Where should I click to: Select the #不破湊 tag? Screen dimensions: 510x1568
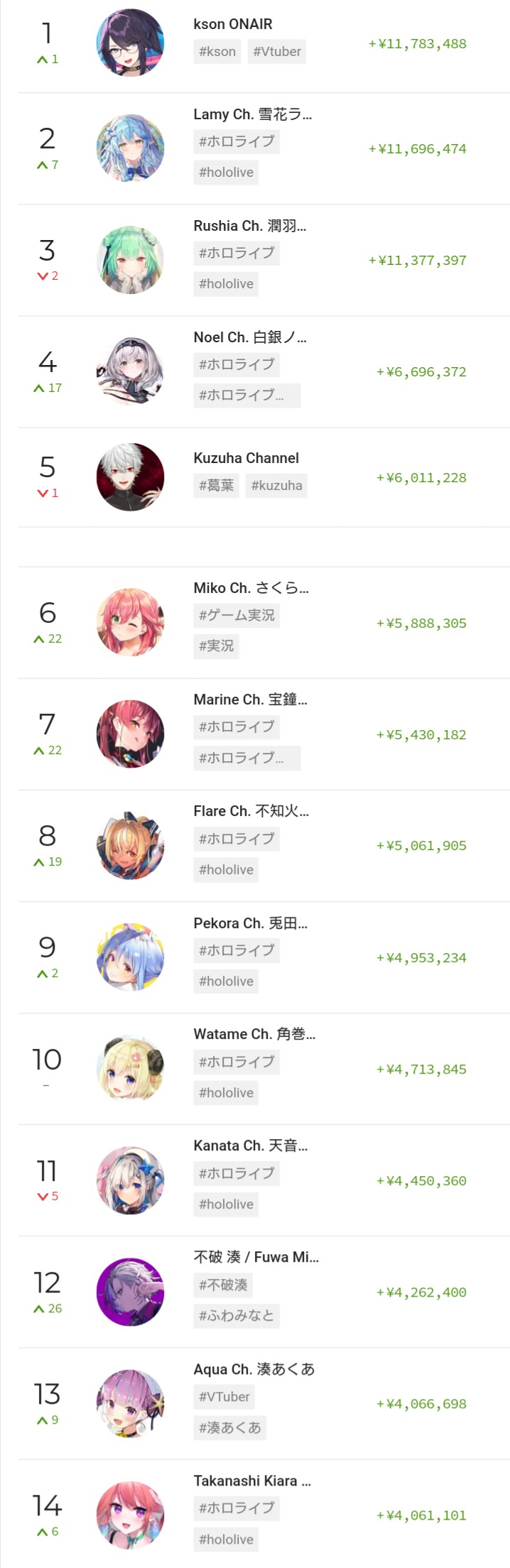tap(223, 1285)
